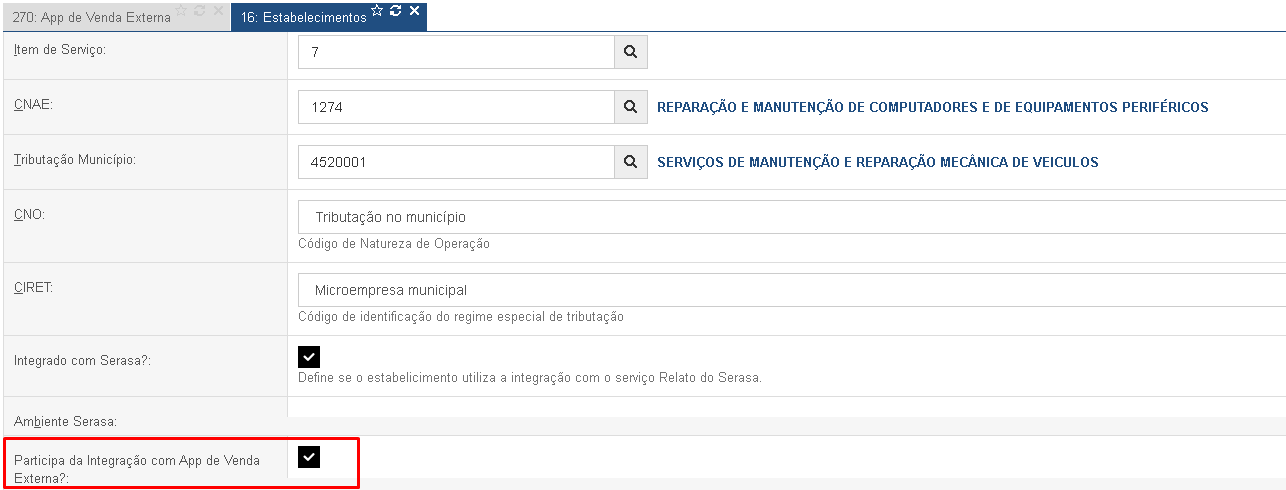Image resolution: width=1286 pixels, height=490 pixels.
Task: Click the Integrado com Serasa? label
Action: pos(82,359)
